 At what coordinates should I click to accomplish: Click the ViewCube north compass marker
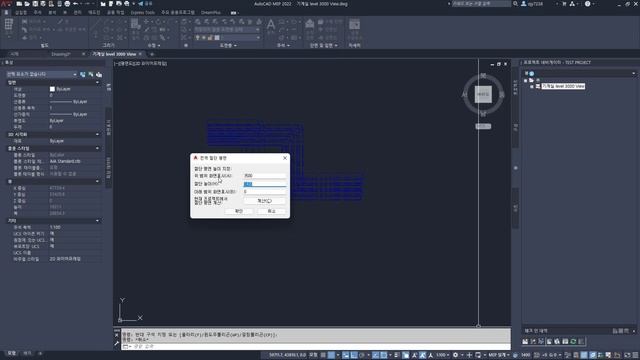pos(483,76)
